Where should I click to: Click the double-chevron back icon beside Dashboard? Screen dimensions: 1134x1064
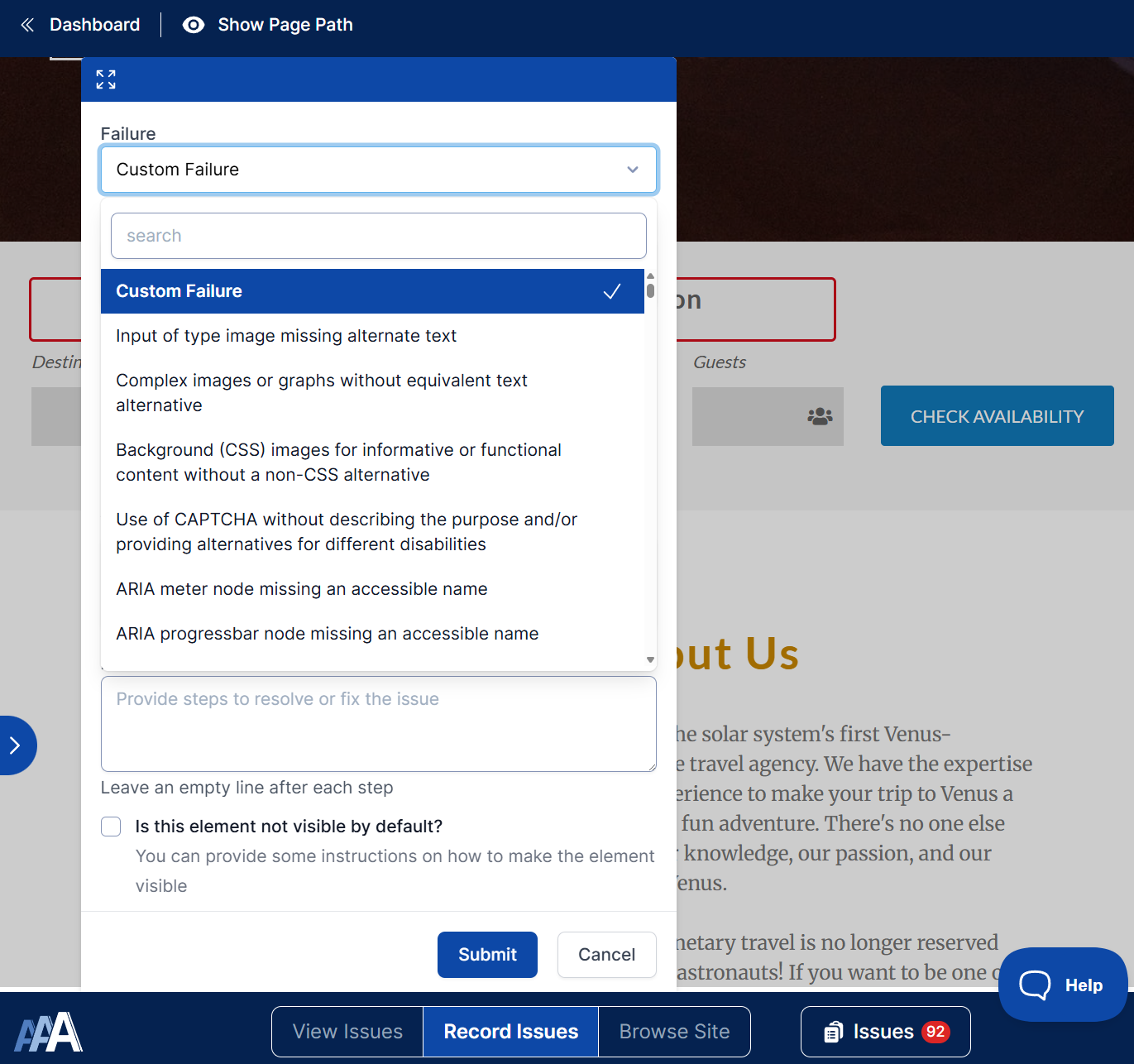pos(27,25)
